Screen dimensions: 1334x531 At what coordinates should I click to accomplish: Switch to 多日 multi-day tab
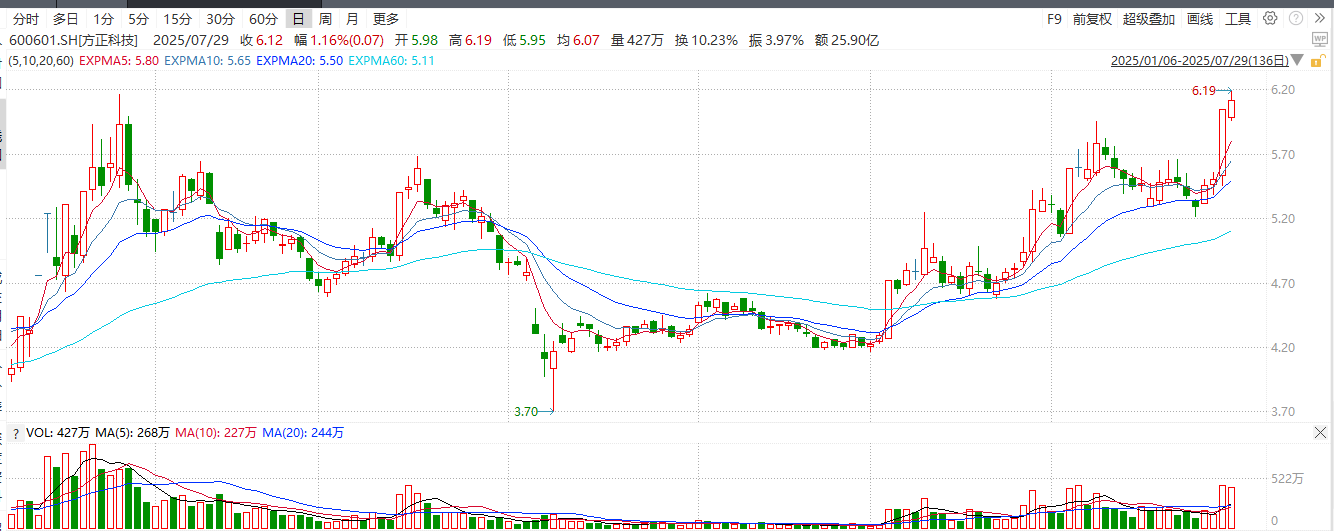[65, 19]
